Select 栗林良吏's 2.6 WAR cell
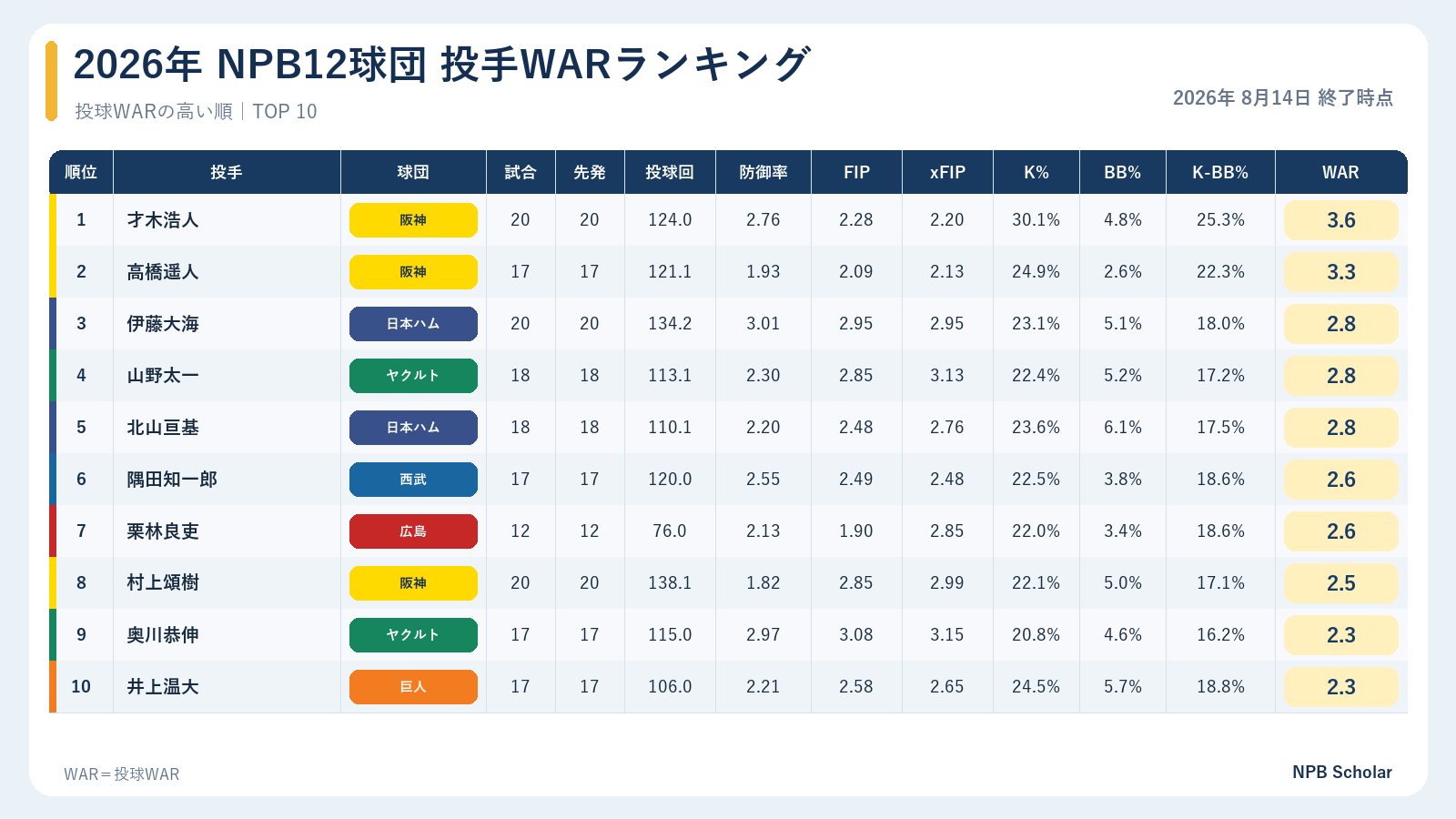1456x819 pixels. point(1341,531)
